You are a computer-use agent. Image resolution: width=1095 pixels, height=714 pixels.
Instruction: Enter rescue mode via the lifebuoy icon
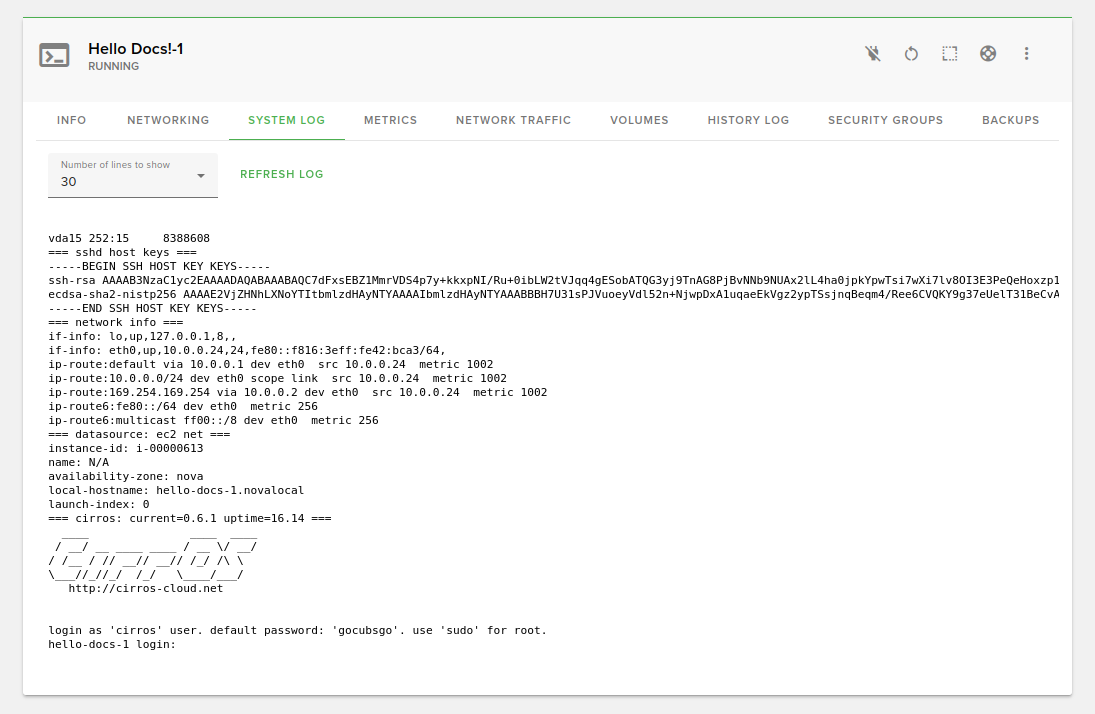point(988,54)
